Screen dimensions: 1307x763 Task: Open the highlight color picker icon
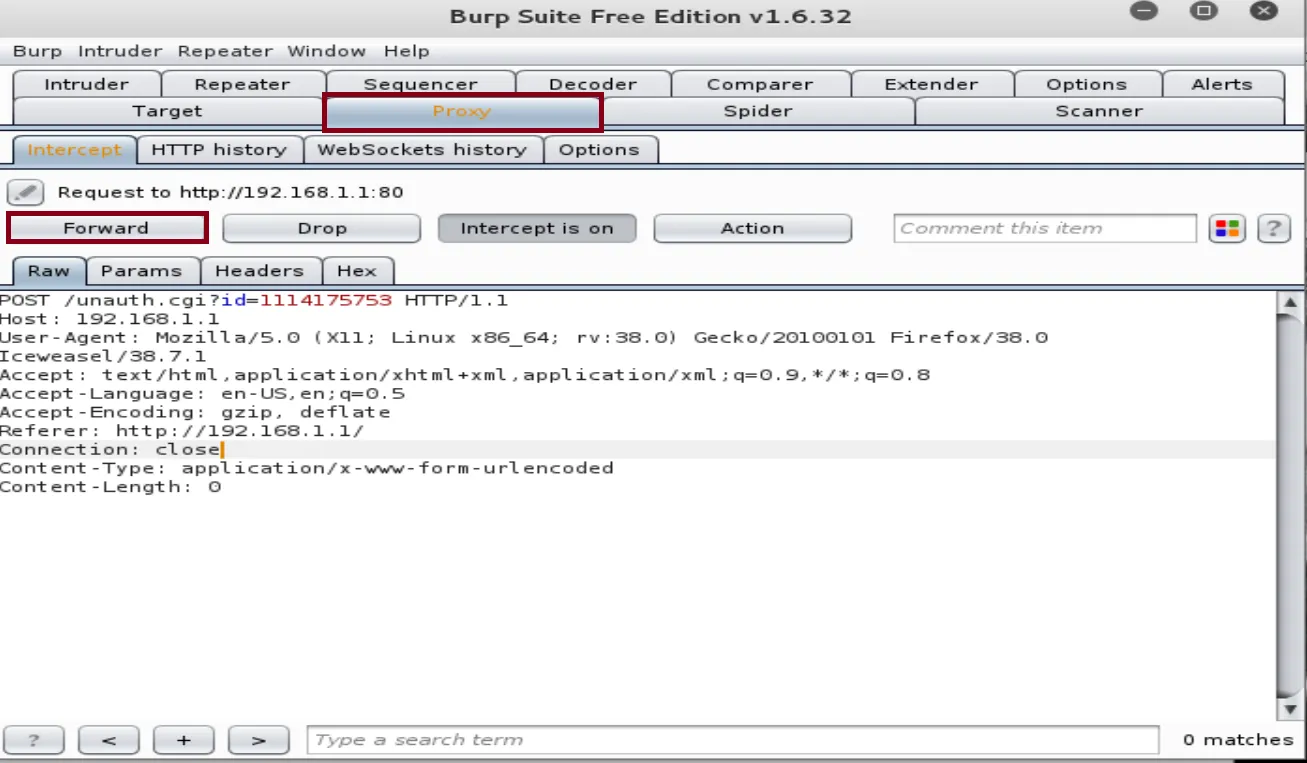[1227, 229]
